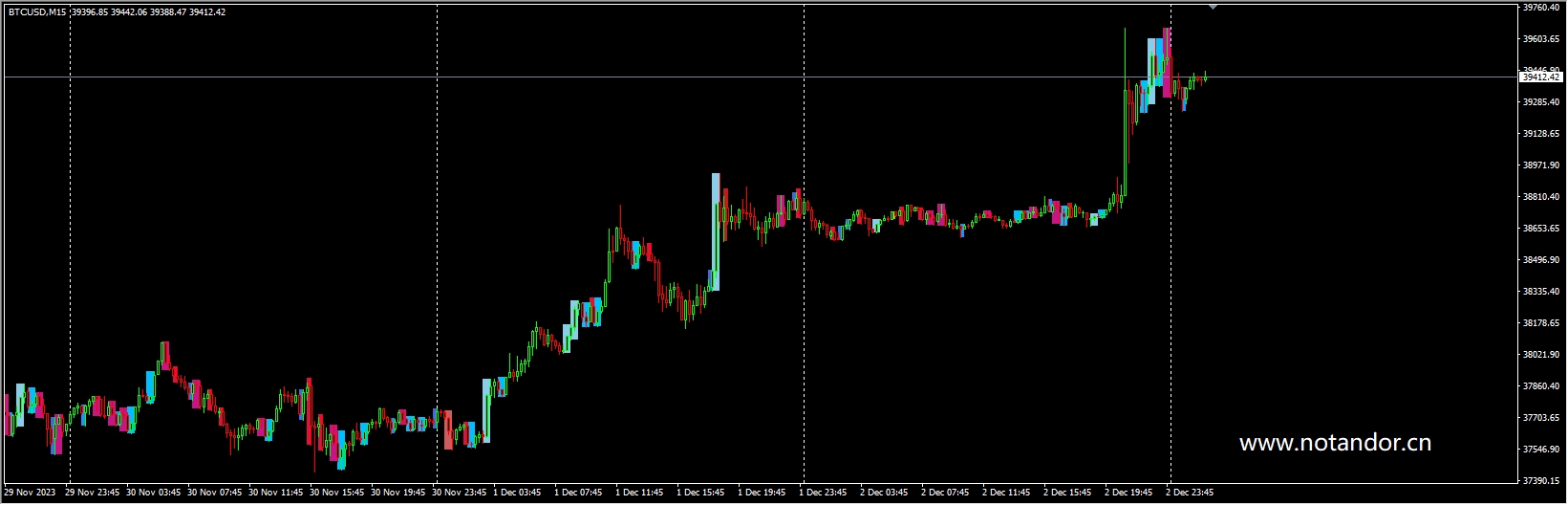Click the 1 Dec 07:45 time label
This screenshot has height=505, width=1568.
580,494
